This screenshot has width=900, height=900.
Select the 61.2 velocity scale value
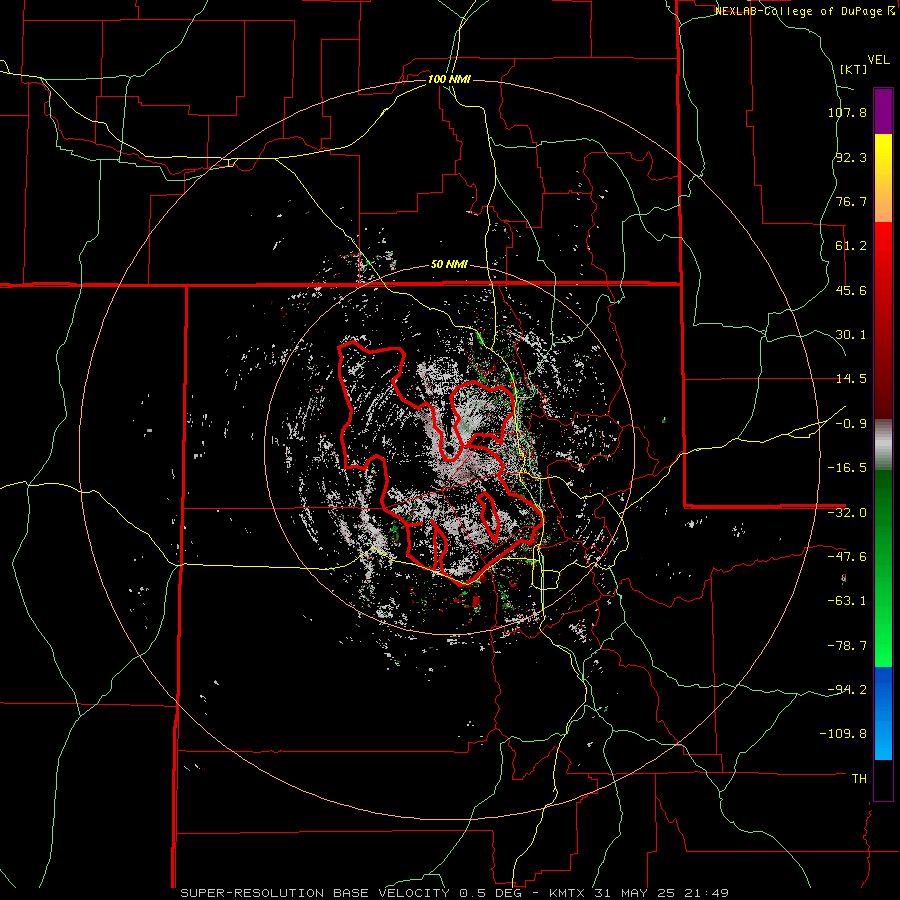click(851, 246)
